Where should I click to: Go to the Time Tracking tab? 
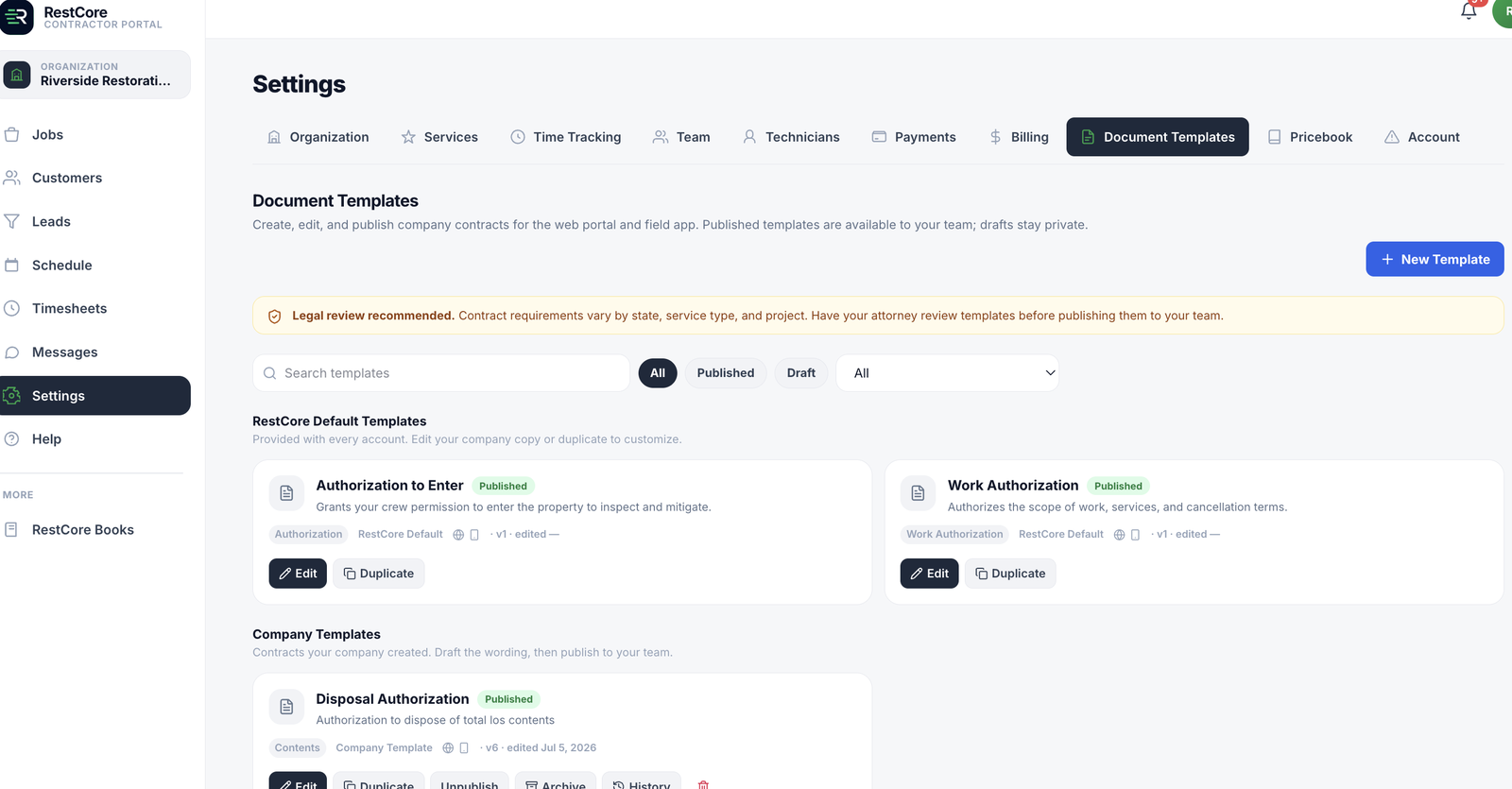[x=566, y=137]
